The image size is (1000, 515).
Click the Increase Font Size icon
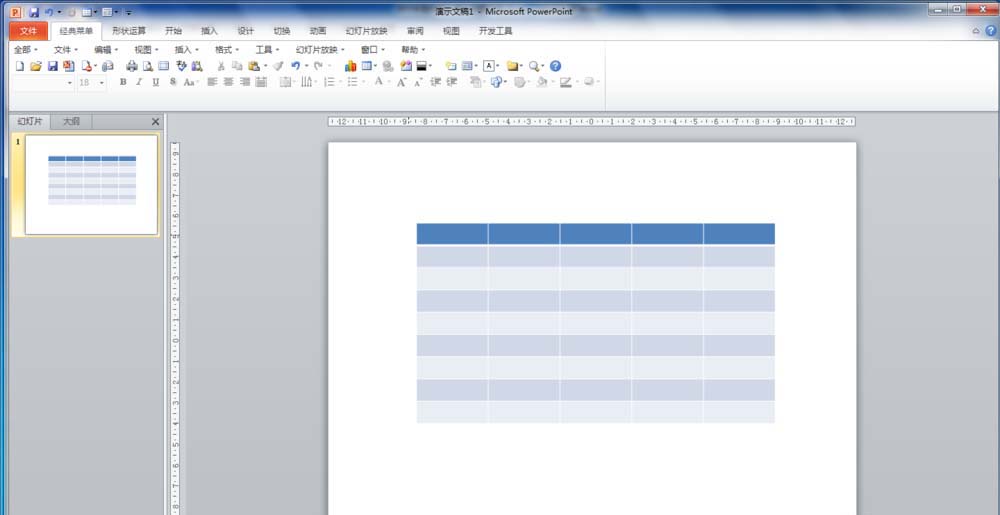402,82
